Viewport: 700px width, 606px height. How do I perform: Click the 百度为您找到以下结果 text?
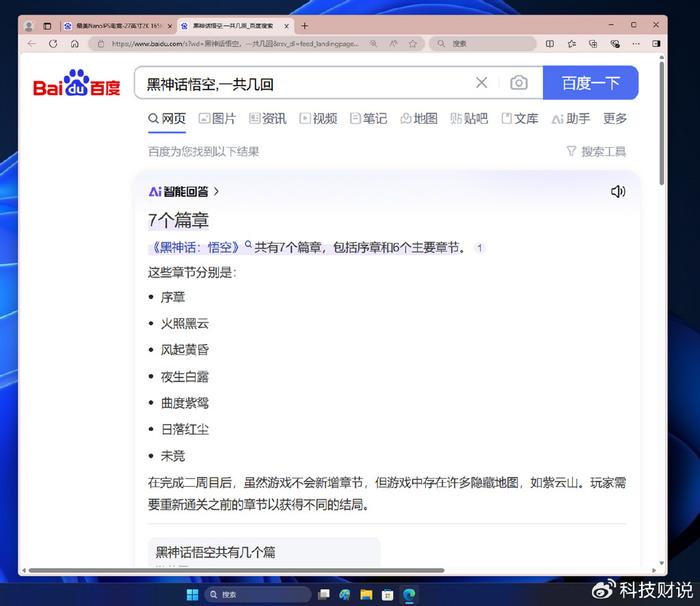[x=204, y=152]
